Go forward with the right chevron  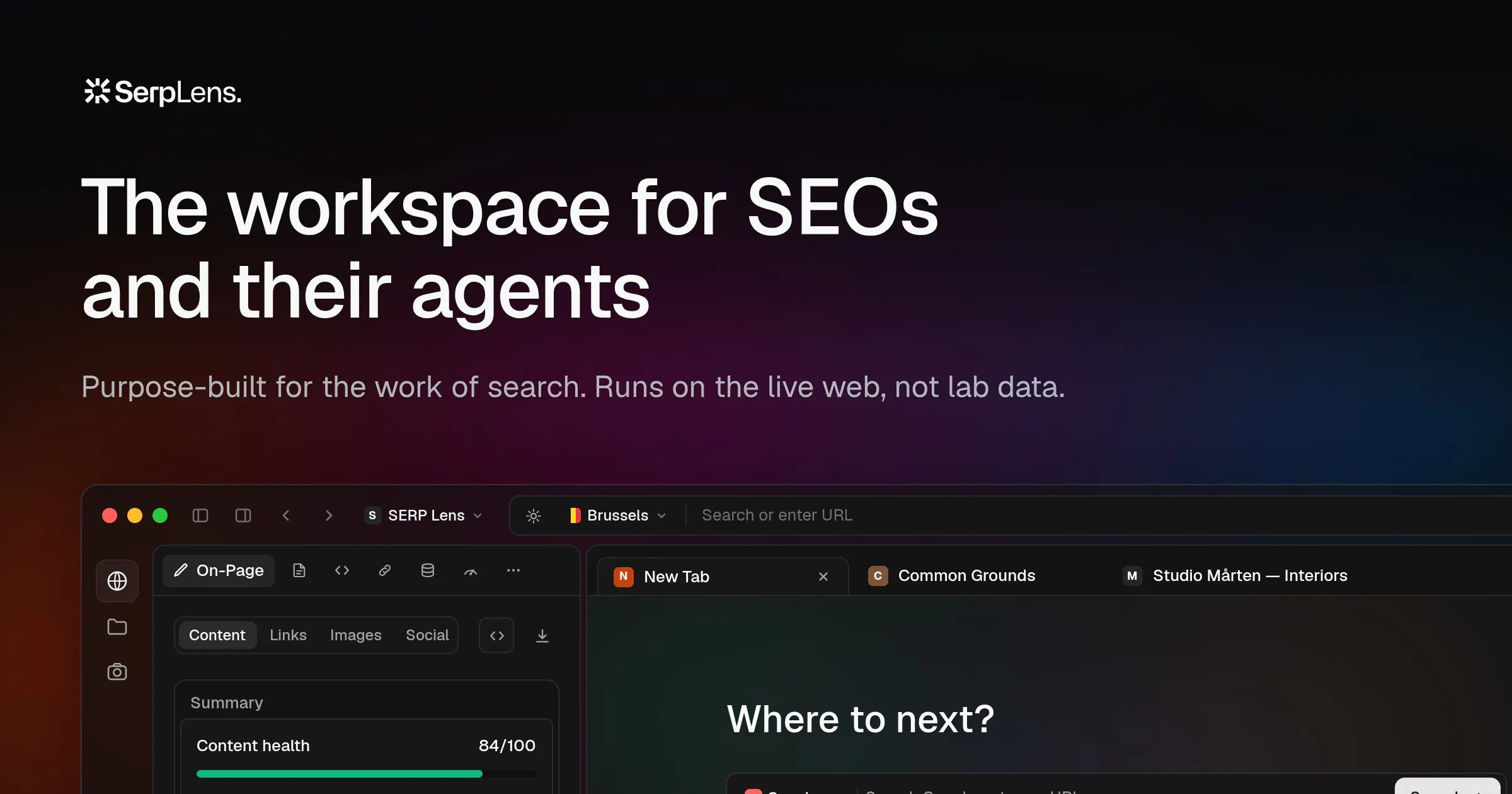point(329,515)
